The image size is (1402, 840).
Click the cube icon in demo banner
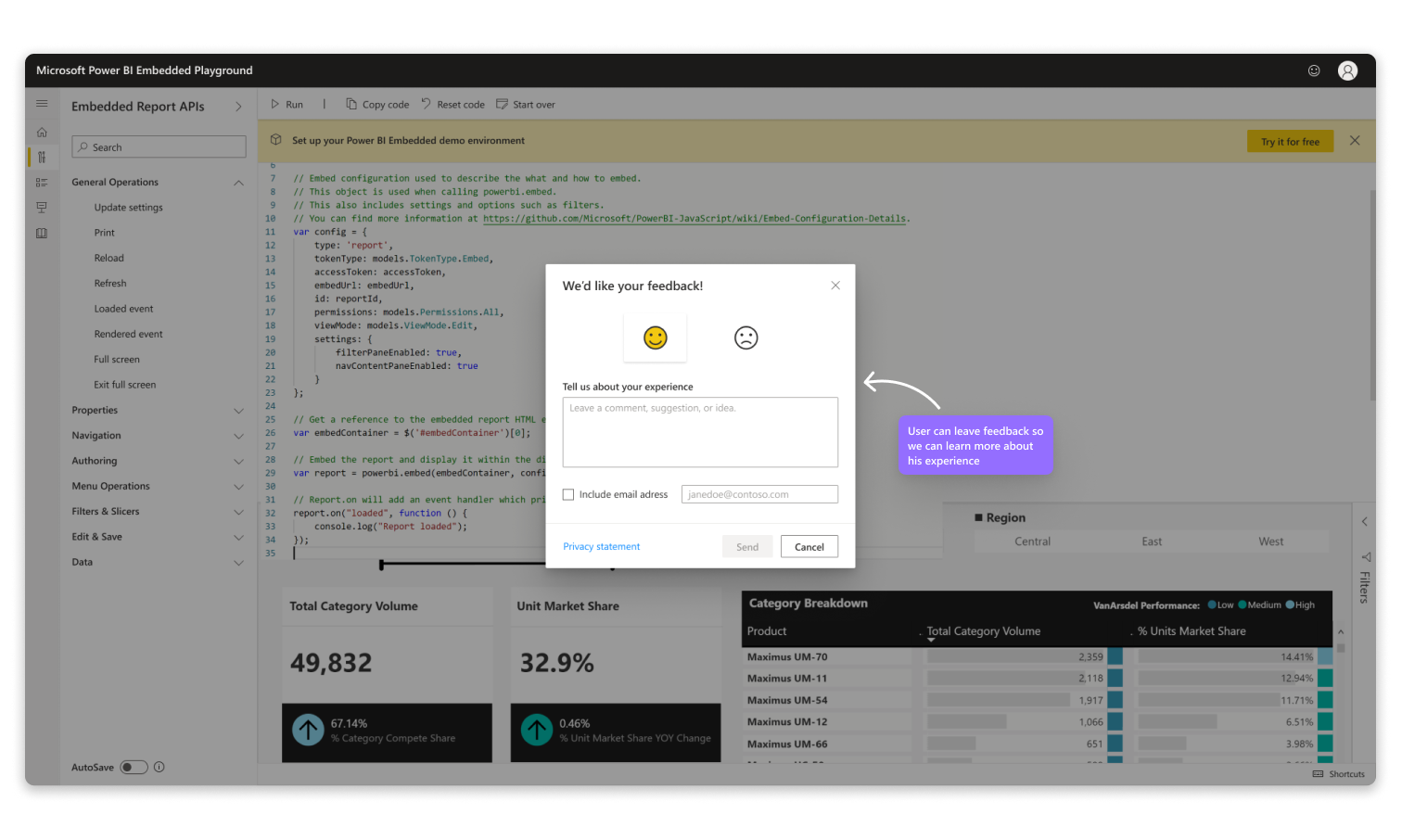pos(276,140)
